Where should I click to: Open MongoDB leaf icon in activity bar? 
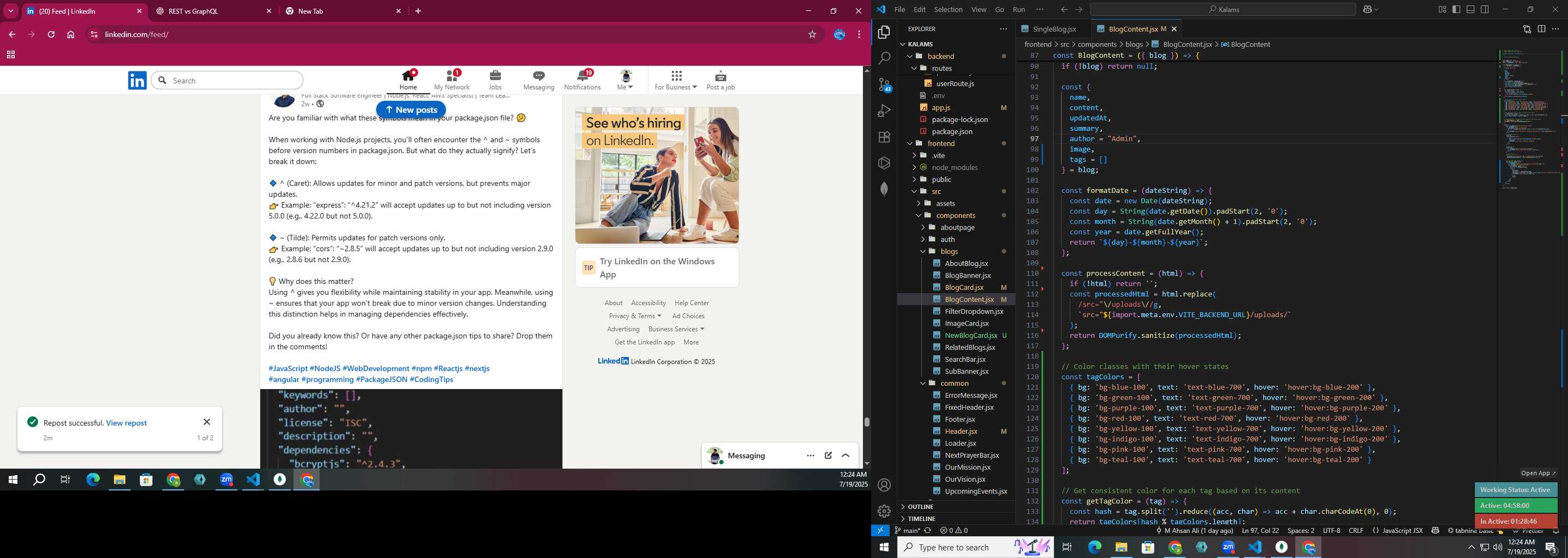point(884,189)
